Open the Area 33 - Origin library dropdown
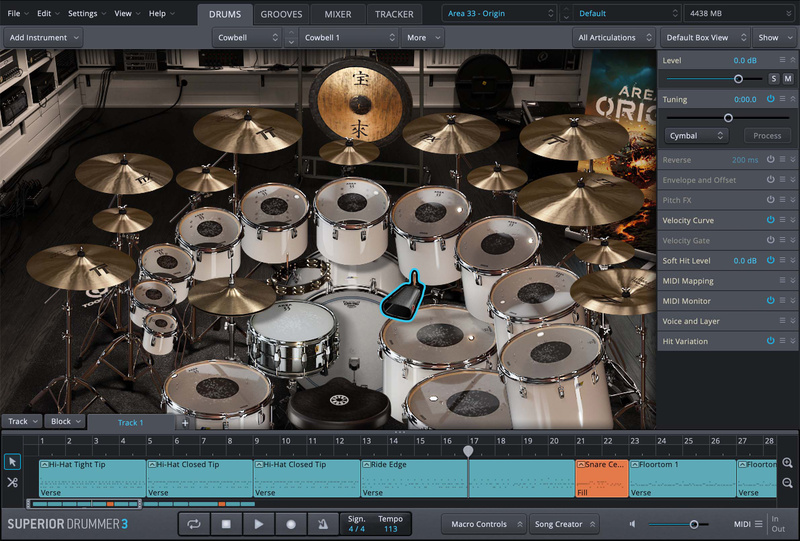 (499, 14)
